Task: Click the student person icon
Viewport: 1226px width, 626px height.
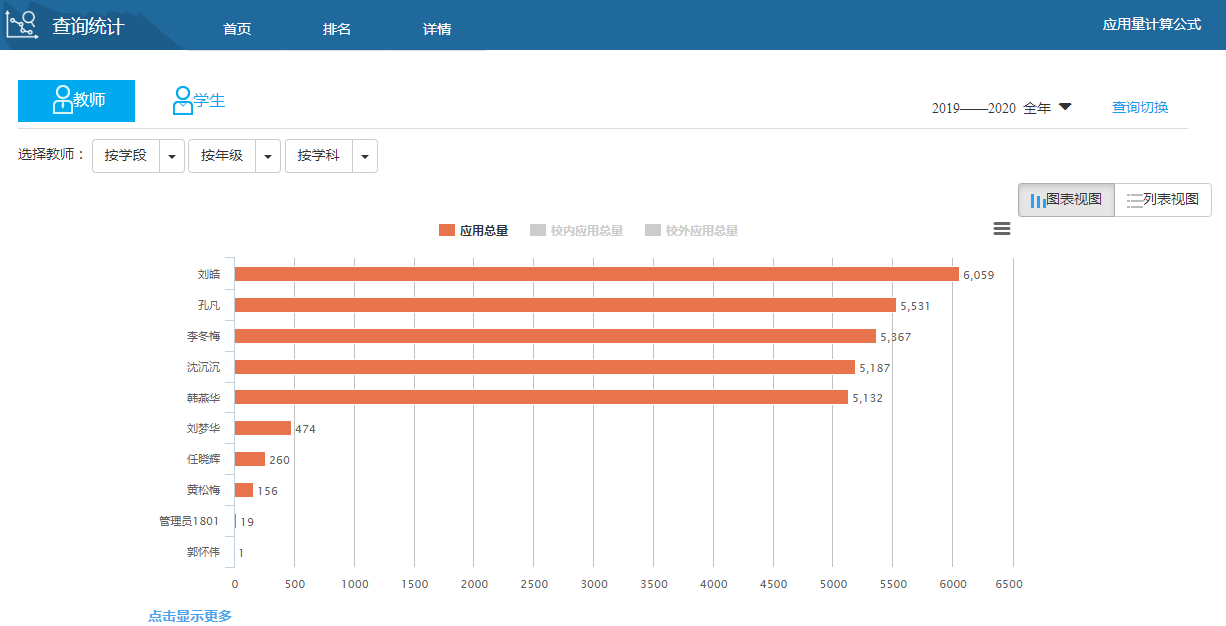Action: click(182, 100)
